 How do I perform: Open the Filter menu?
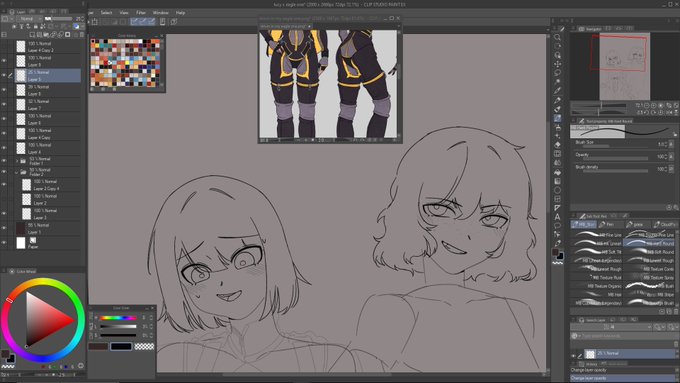(141, 13)
